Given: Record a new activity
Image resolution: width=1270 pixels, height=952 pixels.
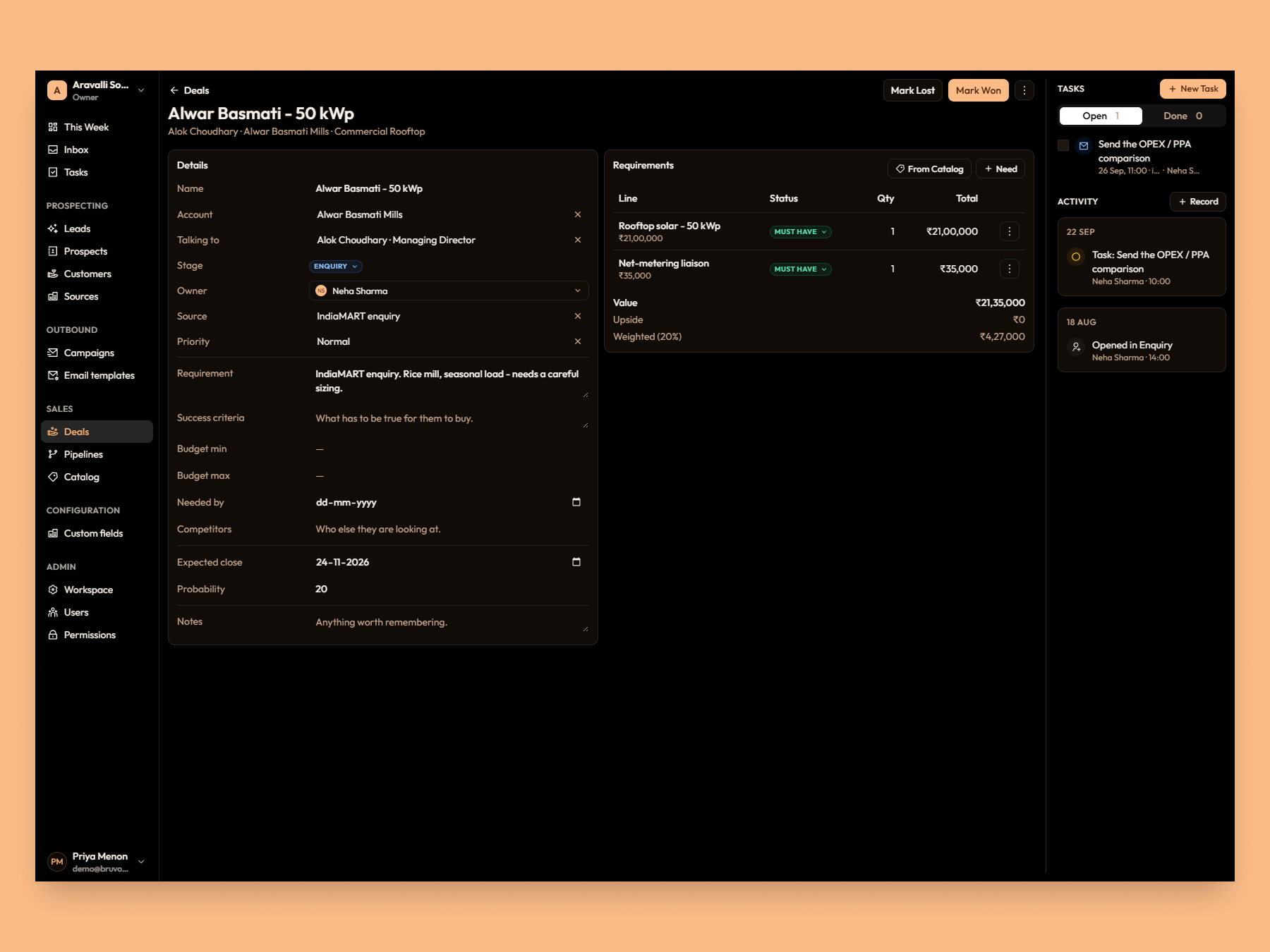Looking at the screenshot, I should pyautogui.click(x=1198, y=202).
